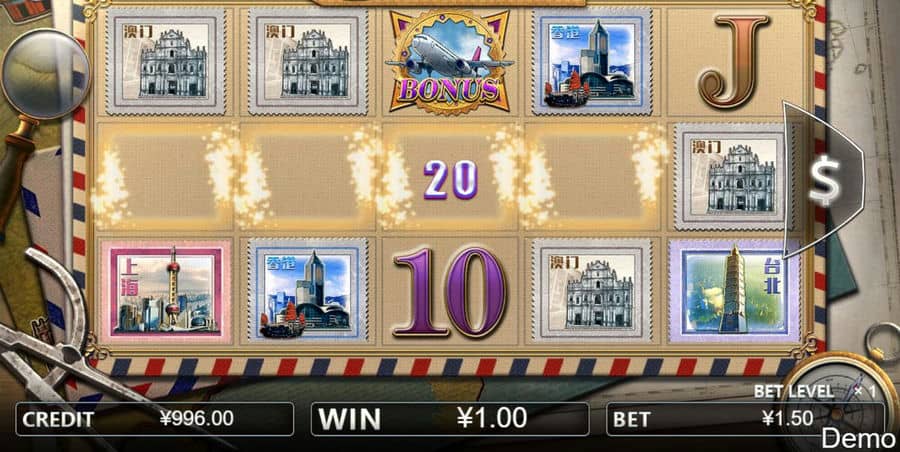This screenshot has height=452, width=900.
Task: Open the dollar sign side tab
Action: coord(824,179)
